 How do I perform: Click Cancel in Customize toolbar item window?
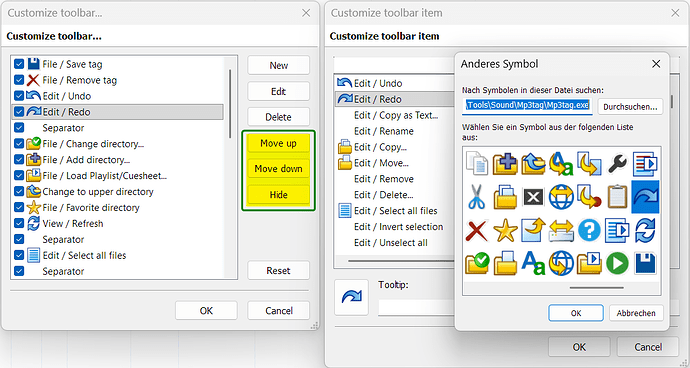[648, 347]
